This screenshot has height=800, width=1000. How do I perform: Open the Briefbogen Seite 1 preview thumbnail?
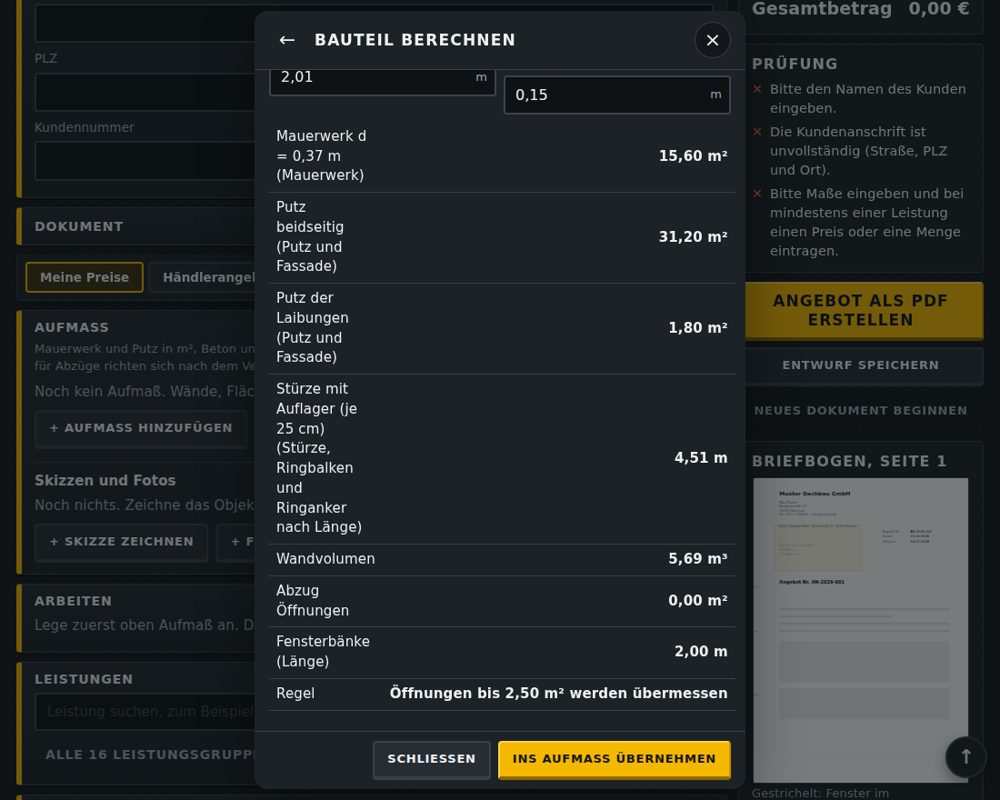[860, 630]
